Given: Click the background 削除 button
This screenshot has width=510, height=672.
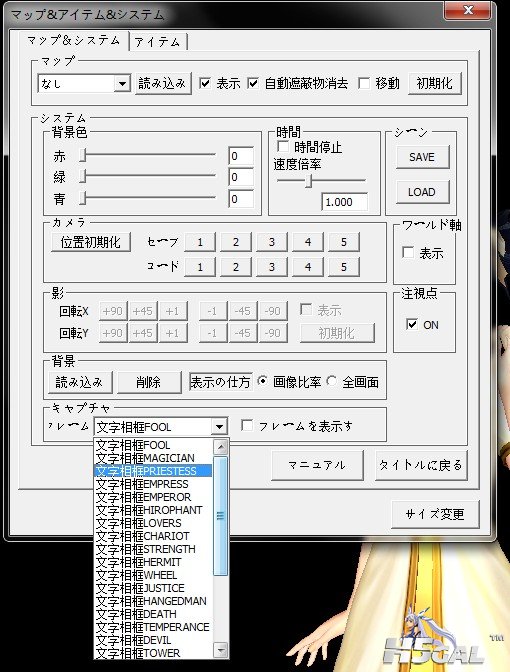Looking at the screenshot, I should tap(149, 382).
